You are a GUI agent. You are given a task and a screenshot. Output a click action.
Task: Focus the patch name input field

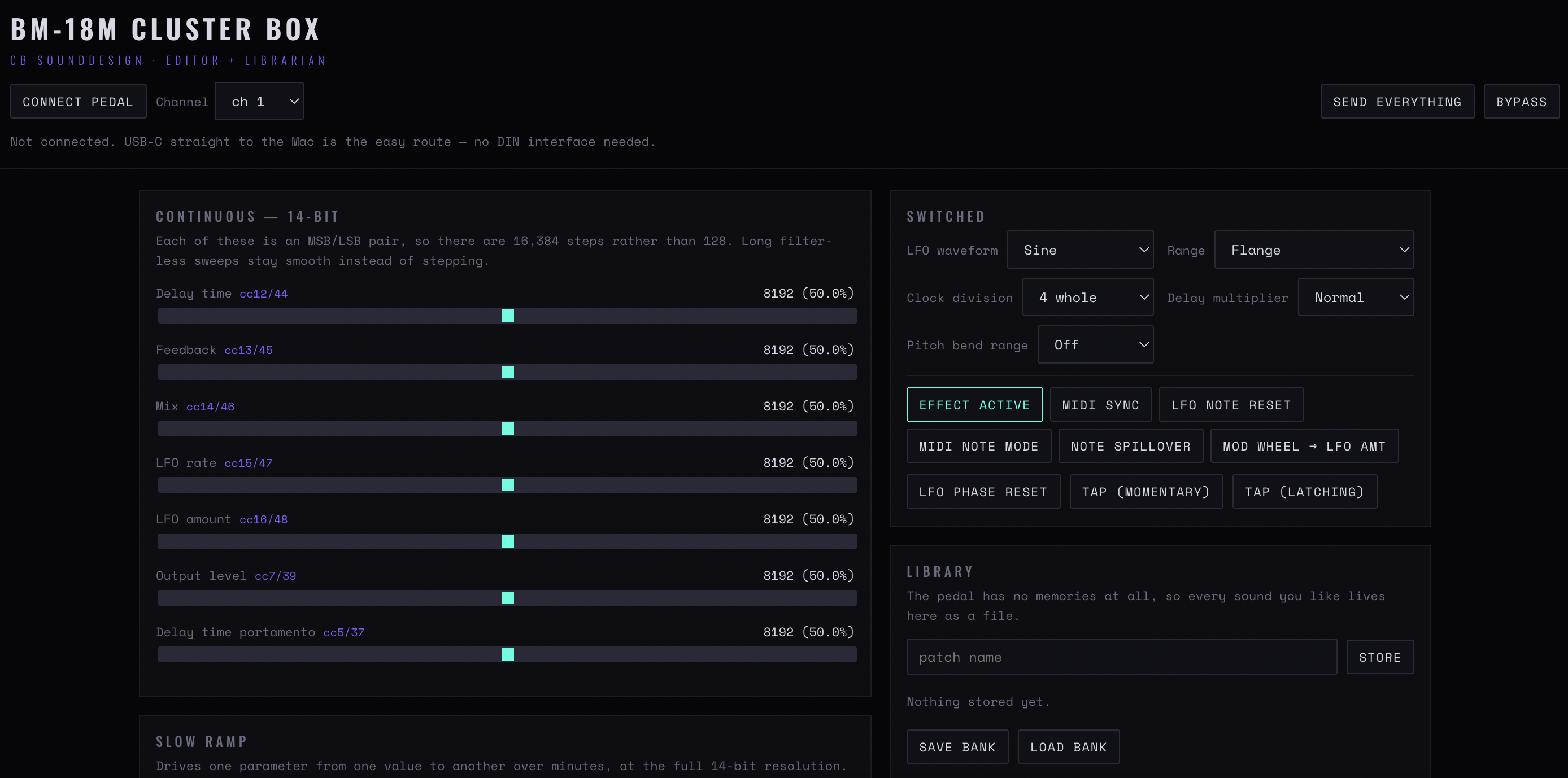coord(1121,657)
